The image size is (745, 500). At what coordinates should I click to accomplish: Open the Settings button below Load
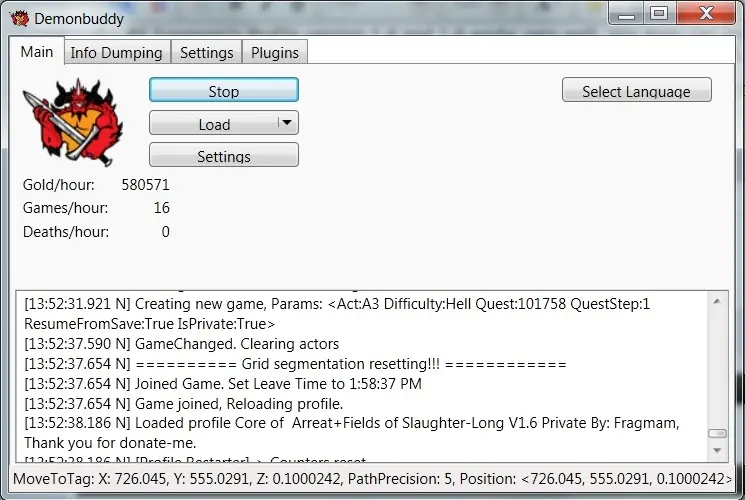pyautogui.click(x=223, y=156)
